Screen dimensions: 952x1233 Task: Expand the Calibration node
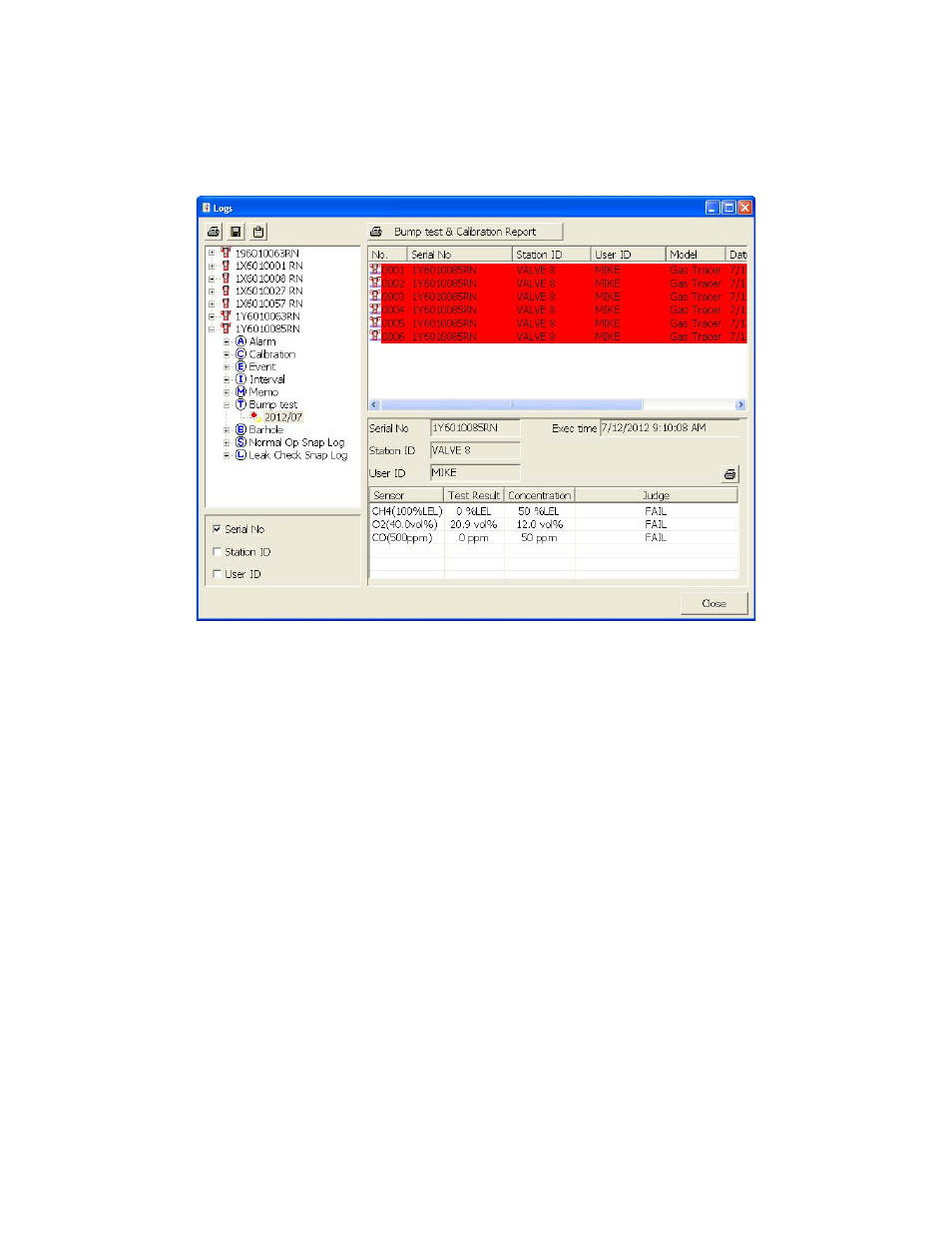point(227,354)
